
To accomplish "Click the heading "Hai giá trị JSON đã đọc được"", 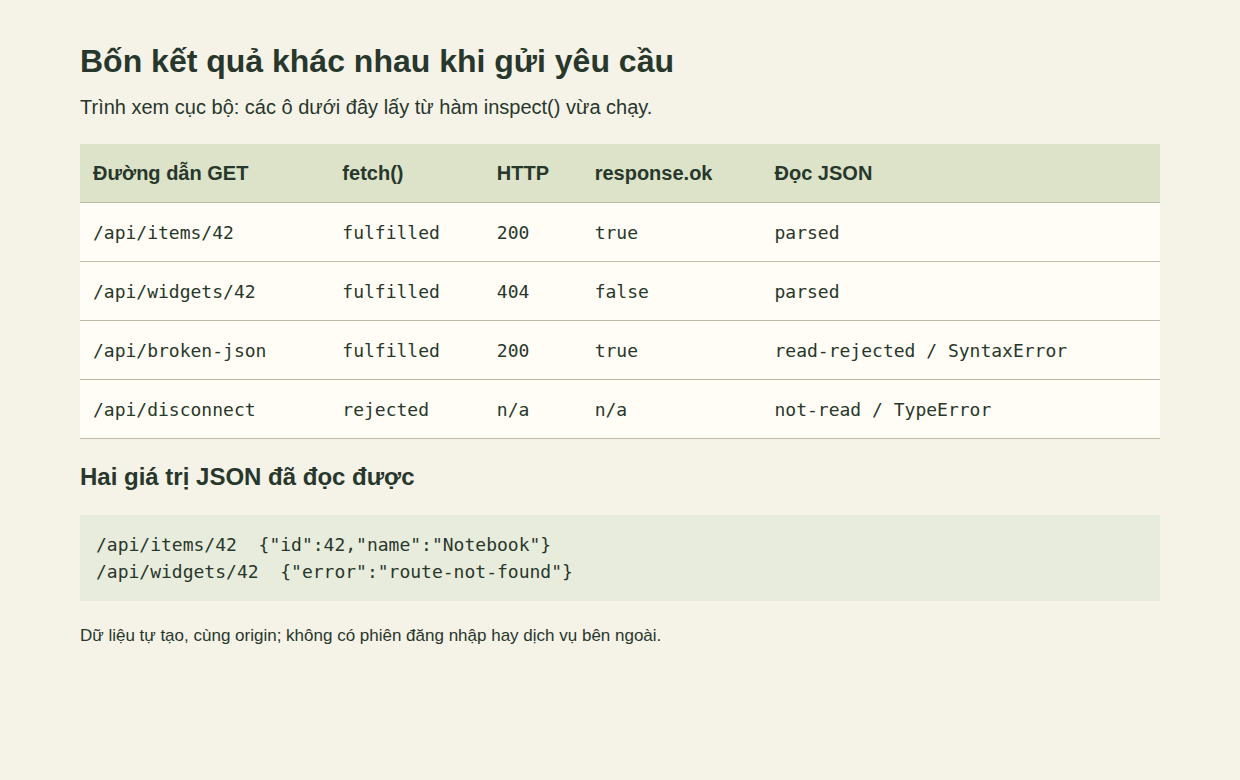I will click(247, 477).
